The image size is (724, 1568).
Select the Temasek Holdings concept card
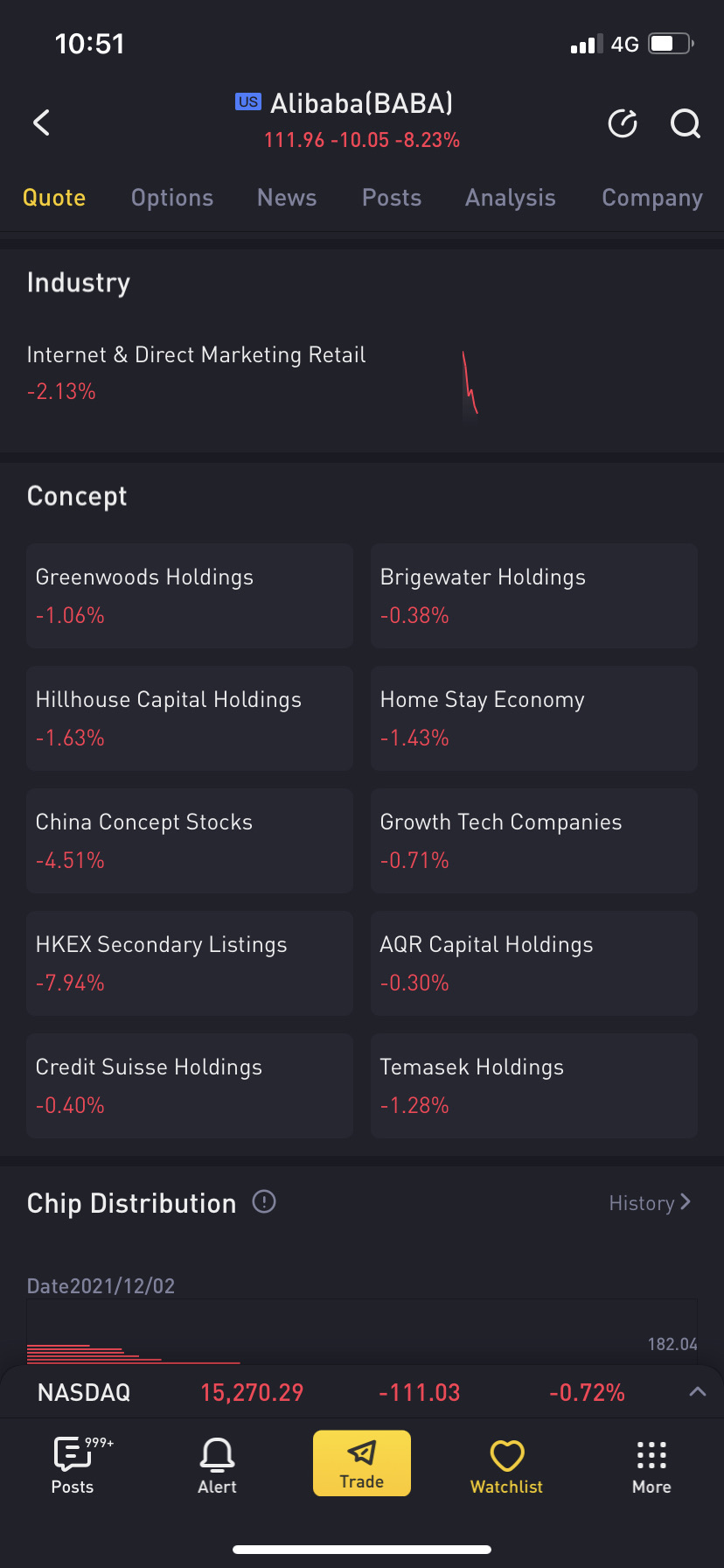pyautogui.click(x=534, y=1086)
